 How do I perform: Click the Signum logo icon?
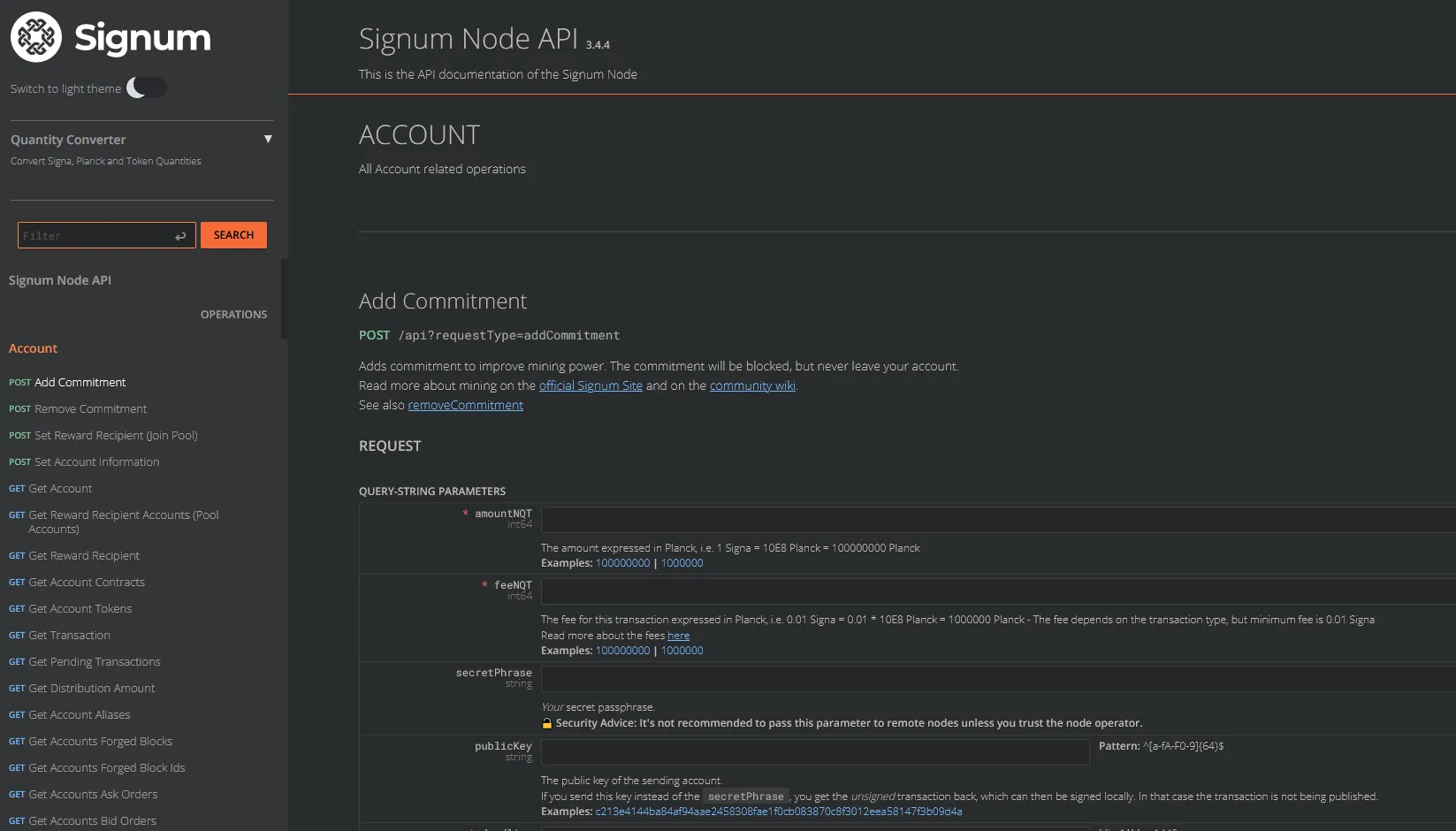36,37
